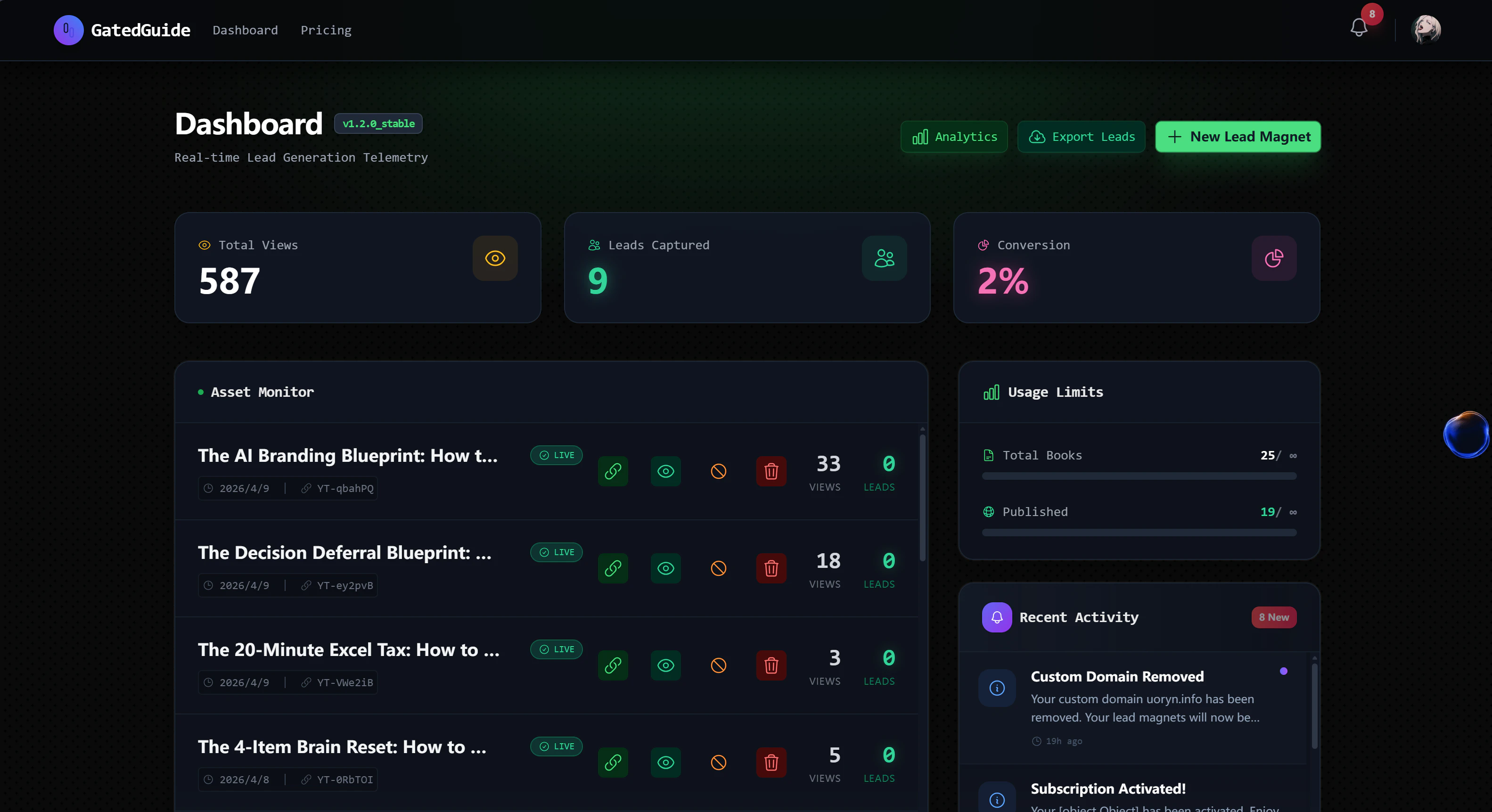The height and width of the screenshot is (812, 1492).
Task: Click the Asset Monitor list scrollbar
Action: [x=922, y=498]
